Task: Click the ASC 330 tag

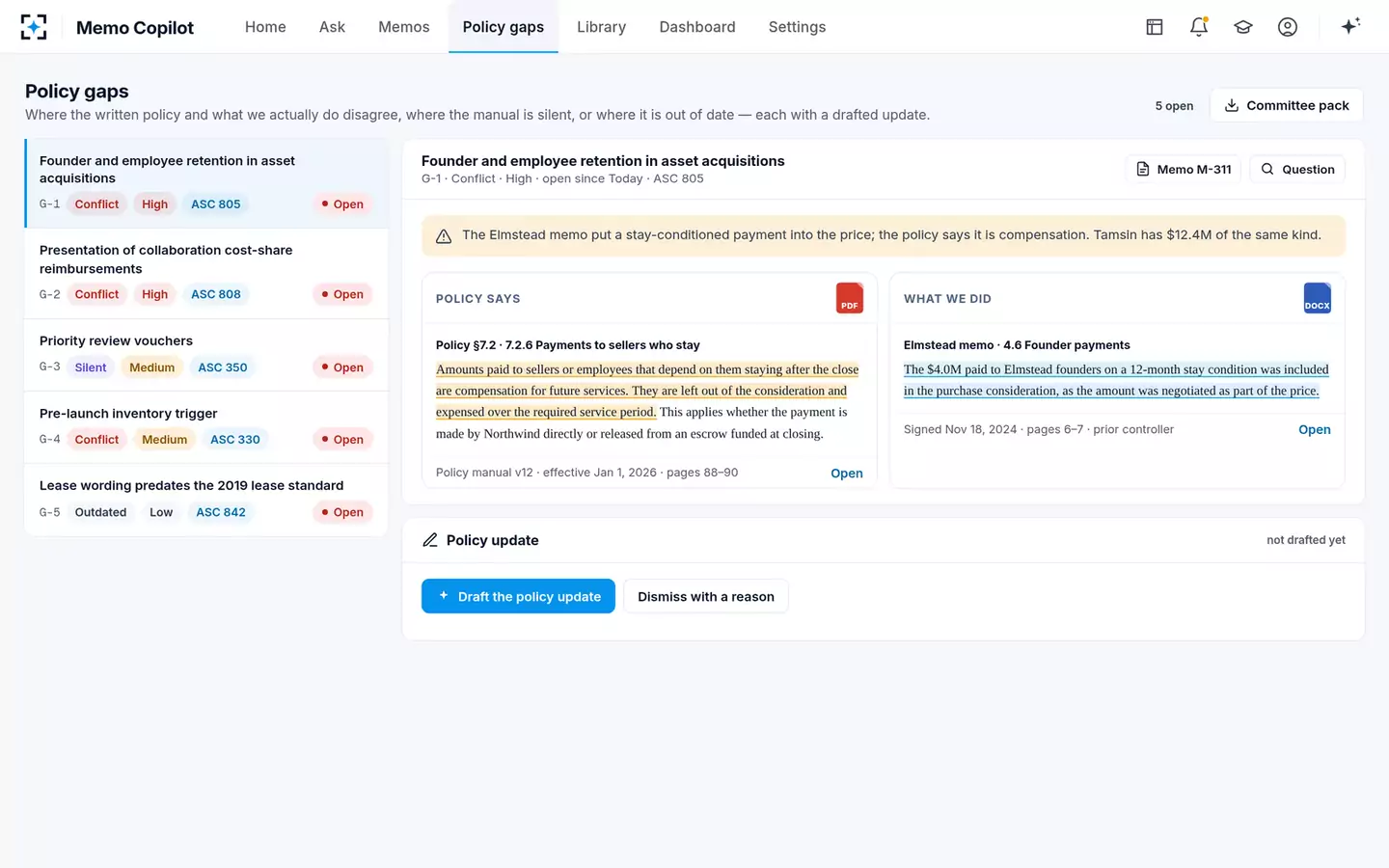Action: (x=234, y=440)
